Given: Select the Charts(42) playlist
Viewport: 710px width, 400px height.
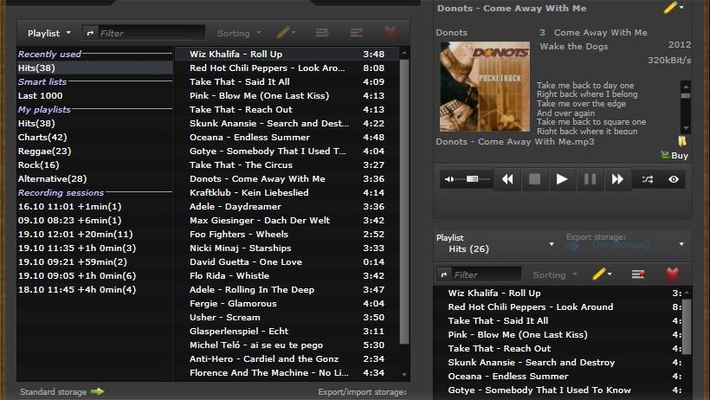Looking at the screenshot, I should tap(95, 137).
